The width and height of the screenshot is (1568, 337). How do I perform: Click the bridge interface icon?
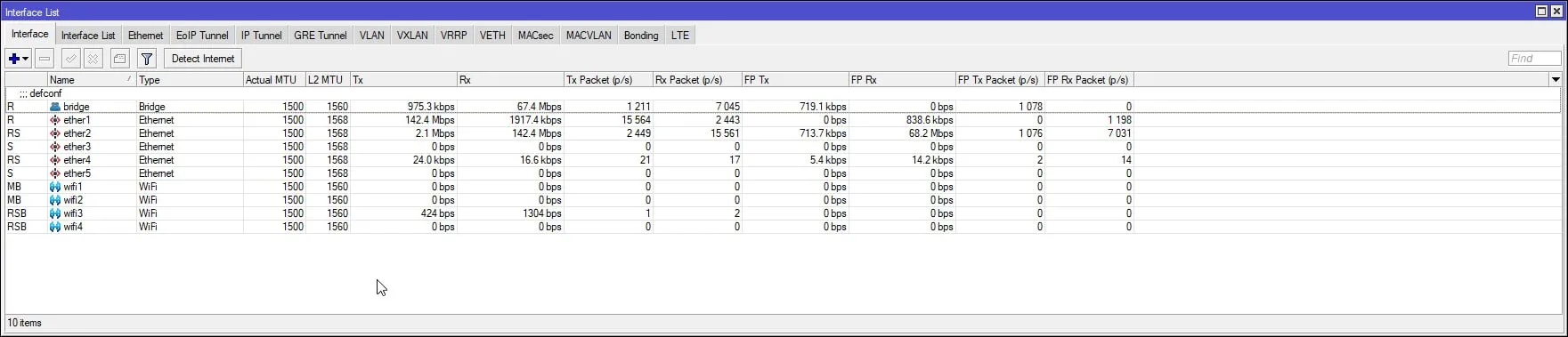pyautogui.click(x=55, y=107)
